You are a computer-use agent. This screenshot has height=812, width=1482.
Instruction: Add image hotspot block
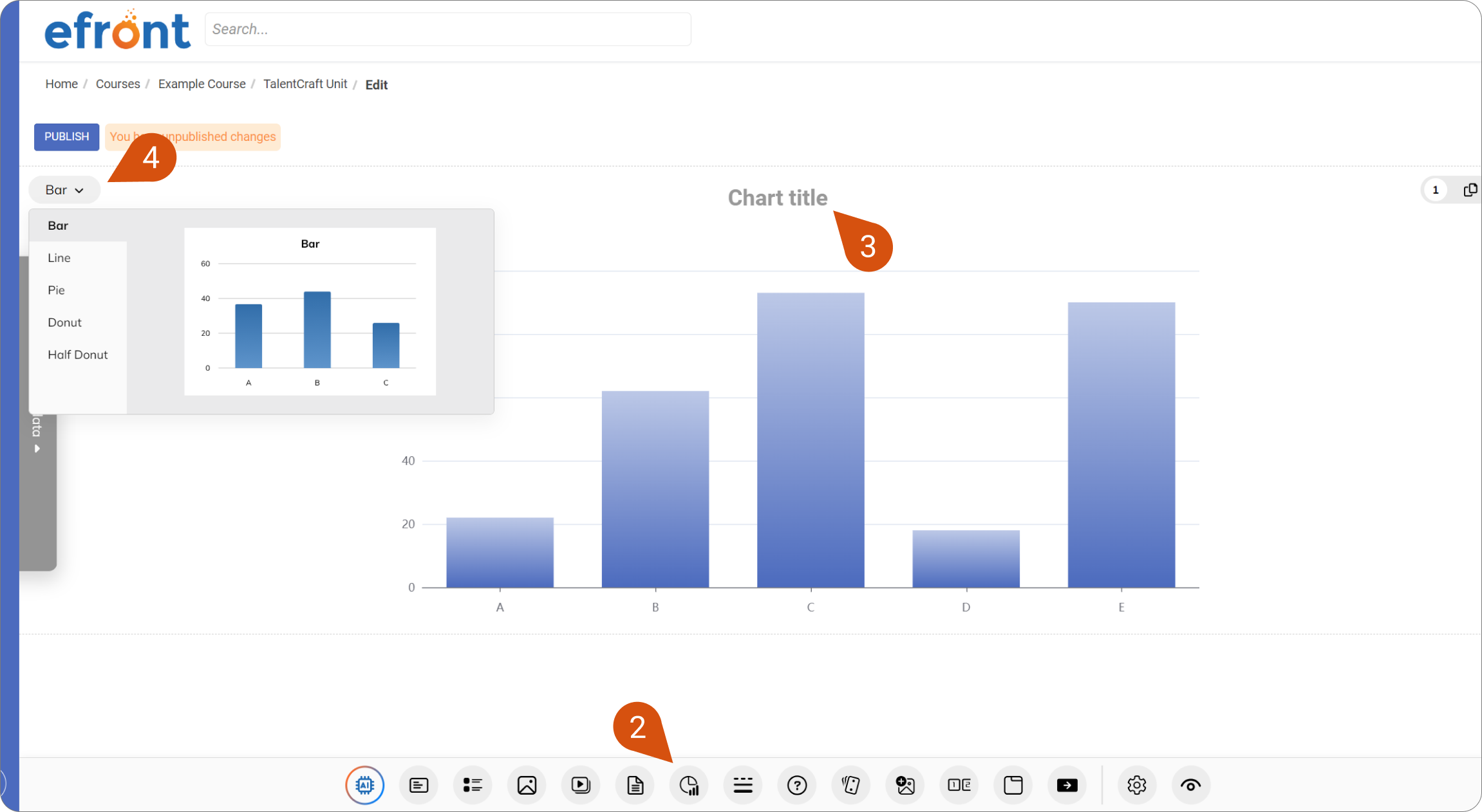pos(905,785)
